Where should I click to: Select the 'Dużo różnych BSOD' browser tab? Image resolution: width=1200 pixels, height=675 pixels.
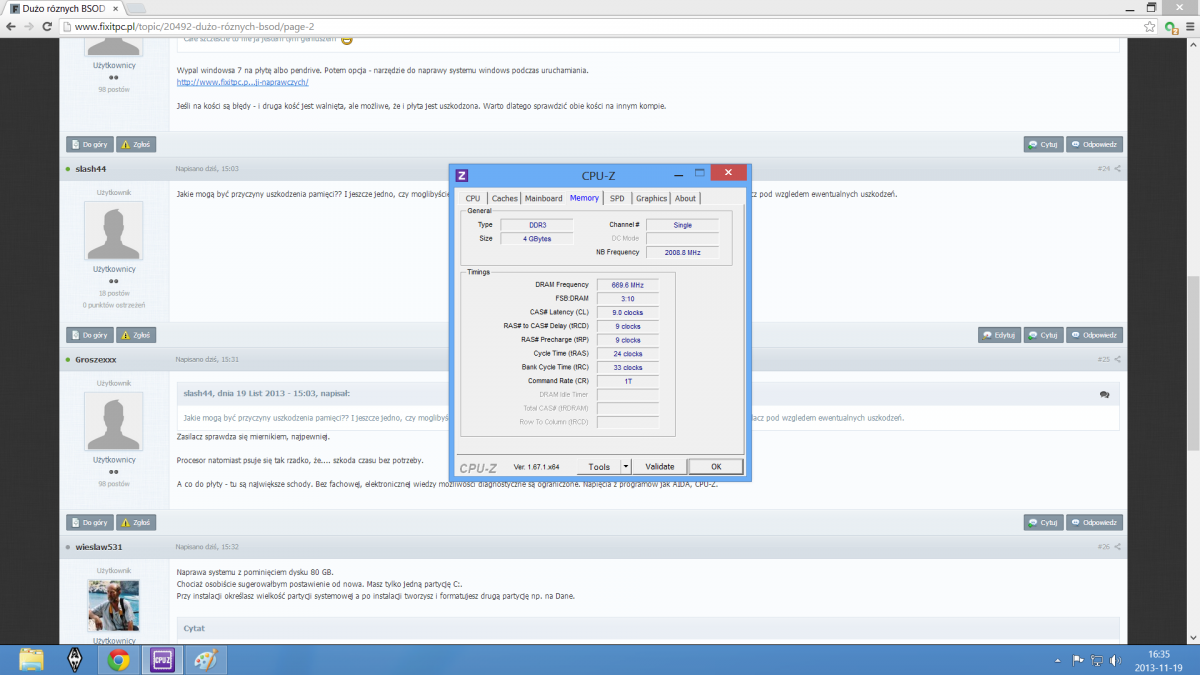coord(62,7)
